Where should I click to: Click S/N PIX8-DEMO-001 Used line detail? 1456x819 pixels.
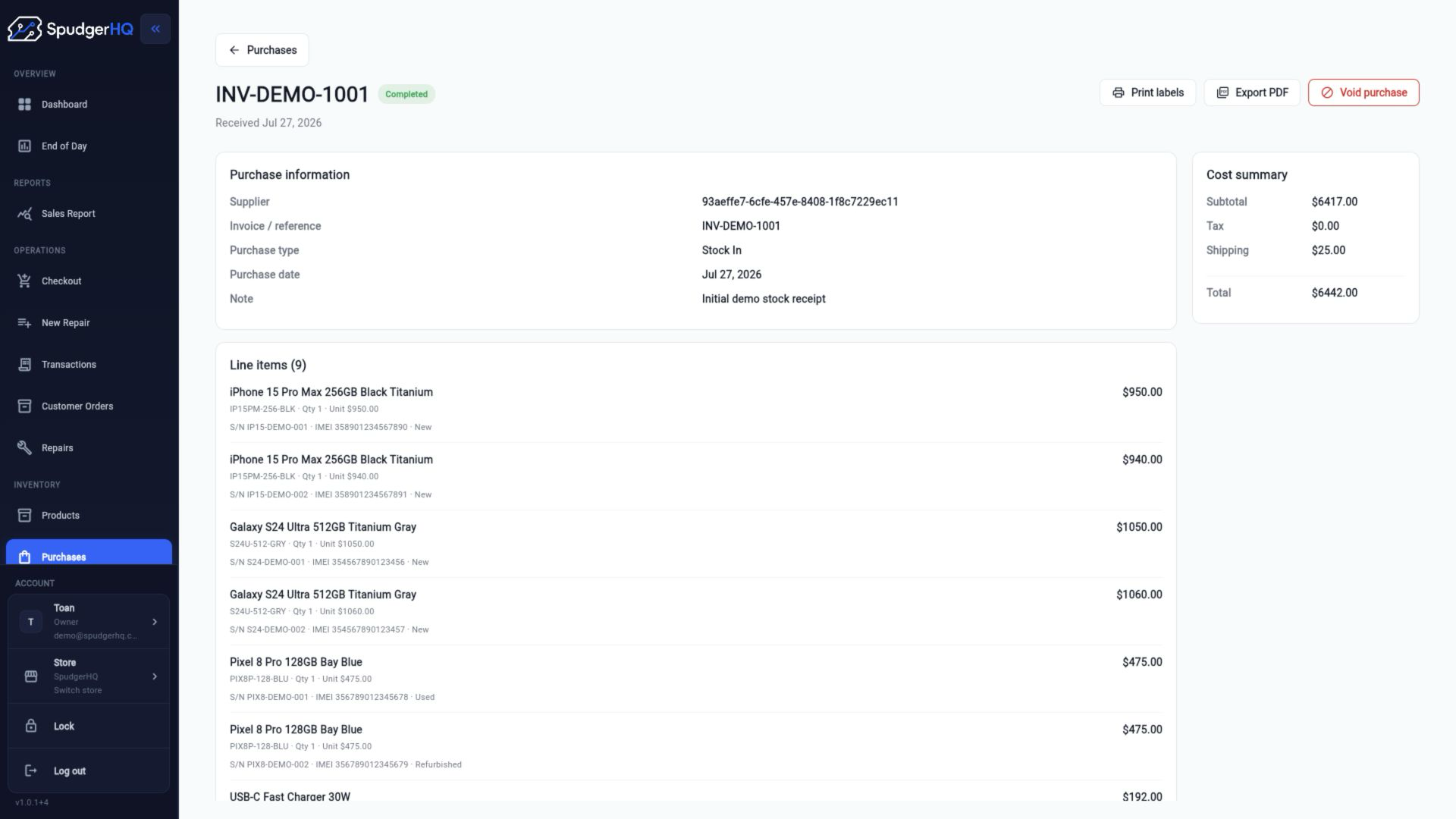(332, 697)
